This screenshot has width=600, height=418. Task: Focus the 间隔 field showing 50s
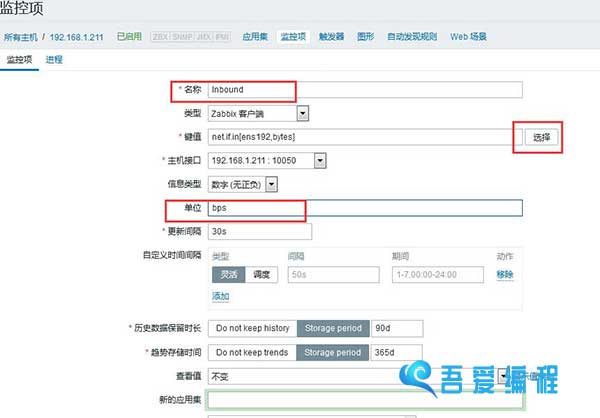pos(334,274)
